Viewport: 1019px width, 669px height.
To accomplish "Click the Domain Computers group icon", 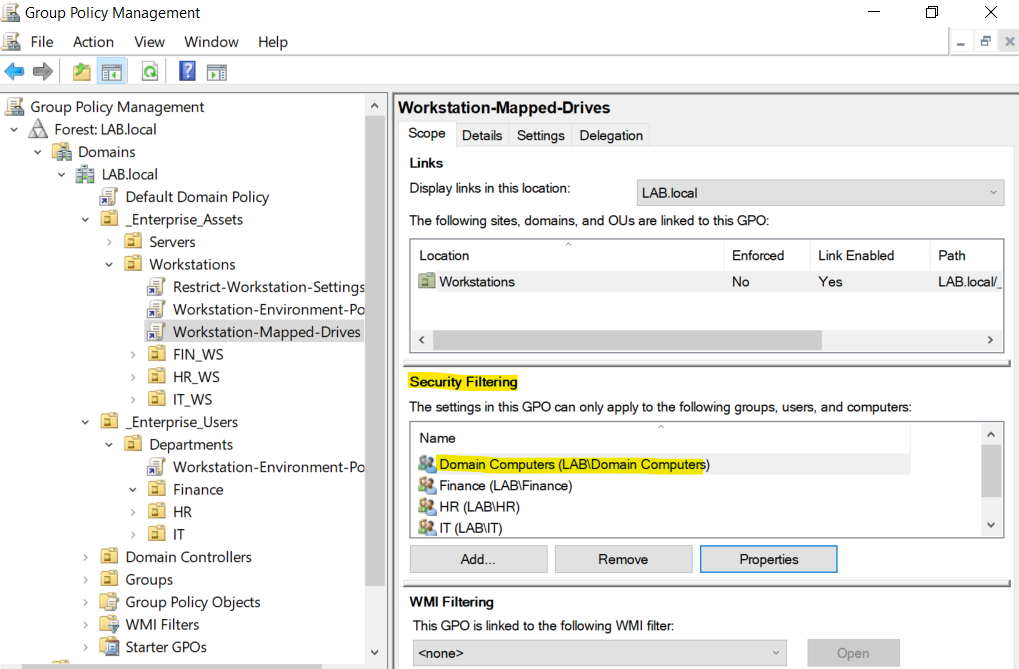I will coord(427,464).
